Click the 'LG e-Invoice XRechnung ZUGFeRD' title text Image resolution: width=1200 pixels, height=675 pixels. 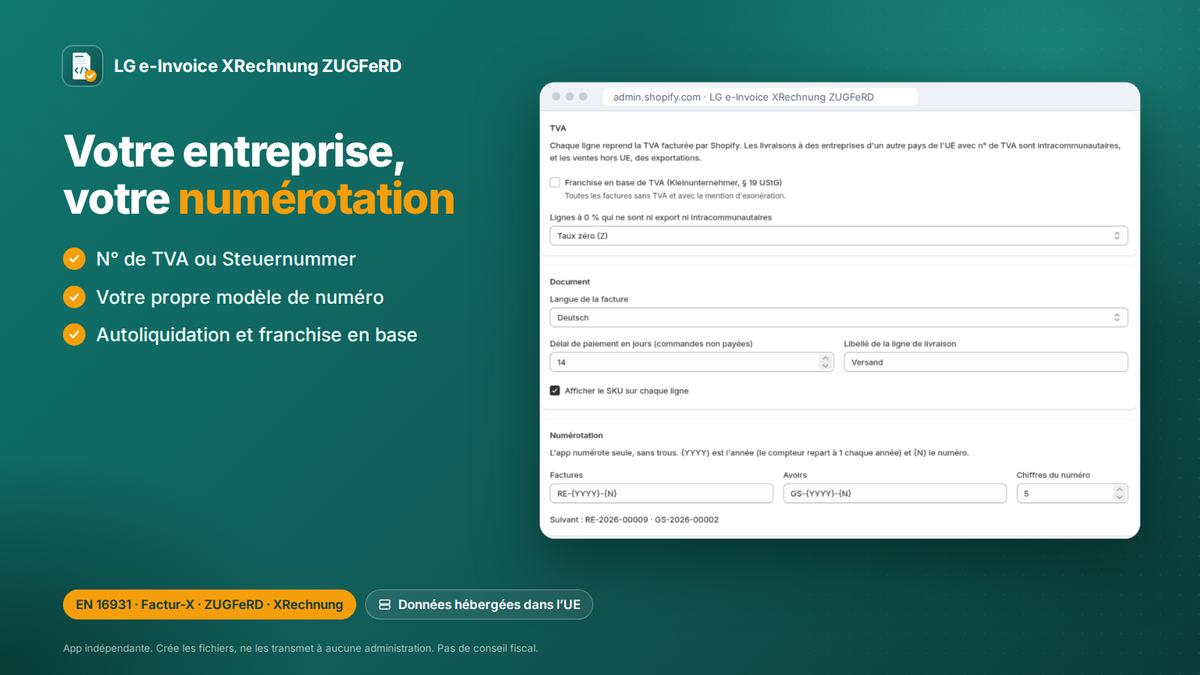[x=258, y=66]
